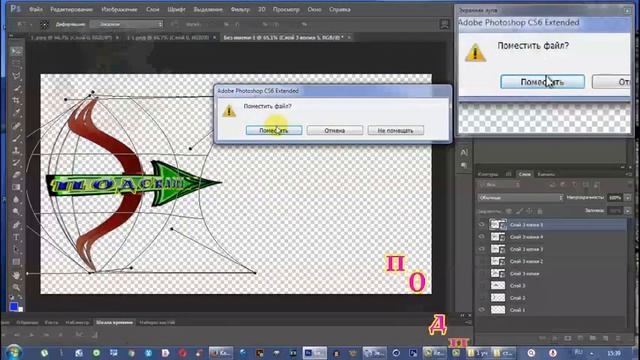Delete layer with the trash icon

(x=618, y=338)
